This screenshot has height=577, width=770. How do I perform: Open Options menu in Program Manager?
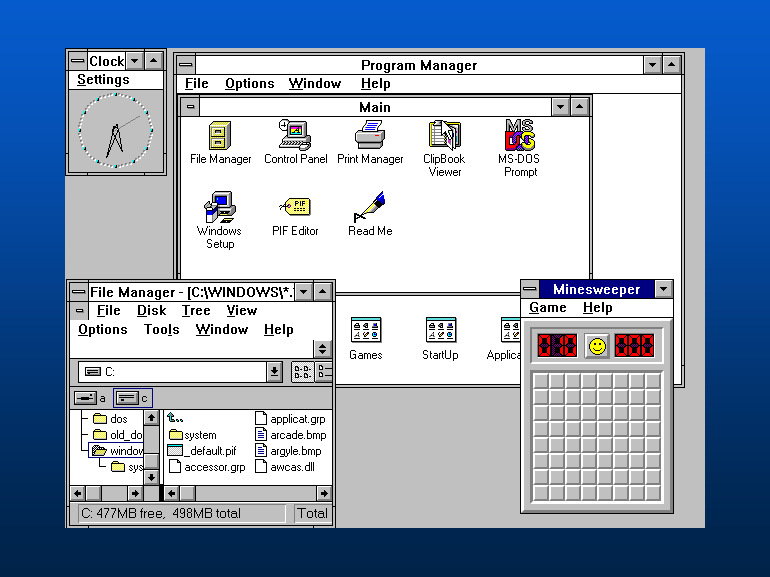click(249, 83)
